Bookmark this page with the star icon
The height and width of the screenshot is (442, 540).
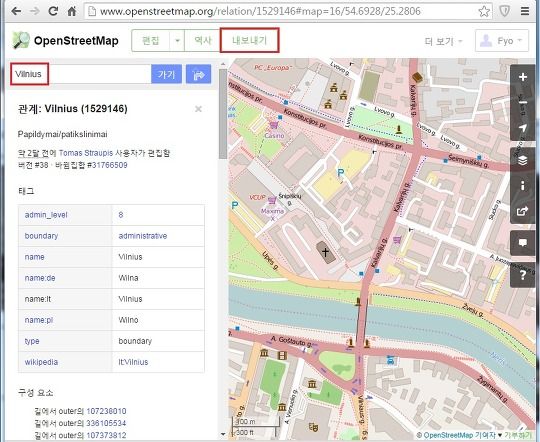[x=484, y=11]
